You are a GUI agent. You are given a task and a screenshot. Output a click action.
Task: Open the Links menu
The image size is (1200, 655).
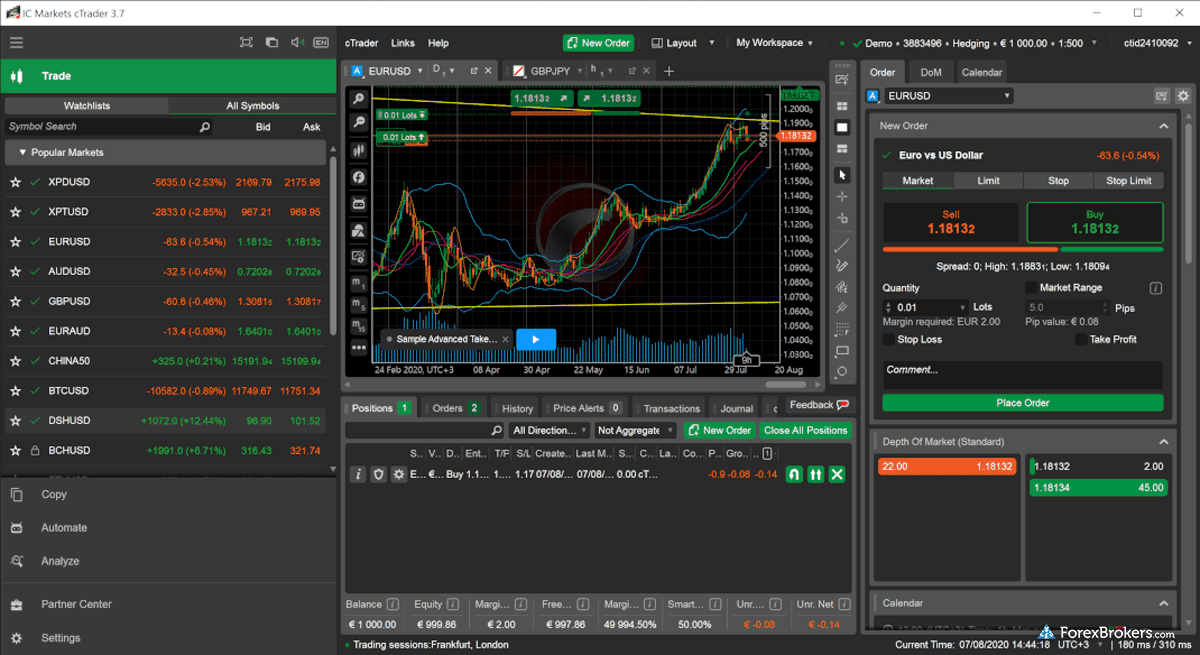(403, 43)
